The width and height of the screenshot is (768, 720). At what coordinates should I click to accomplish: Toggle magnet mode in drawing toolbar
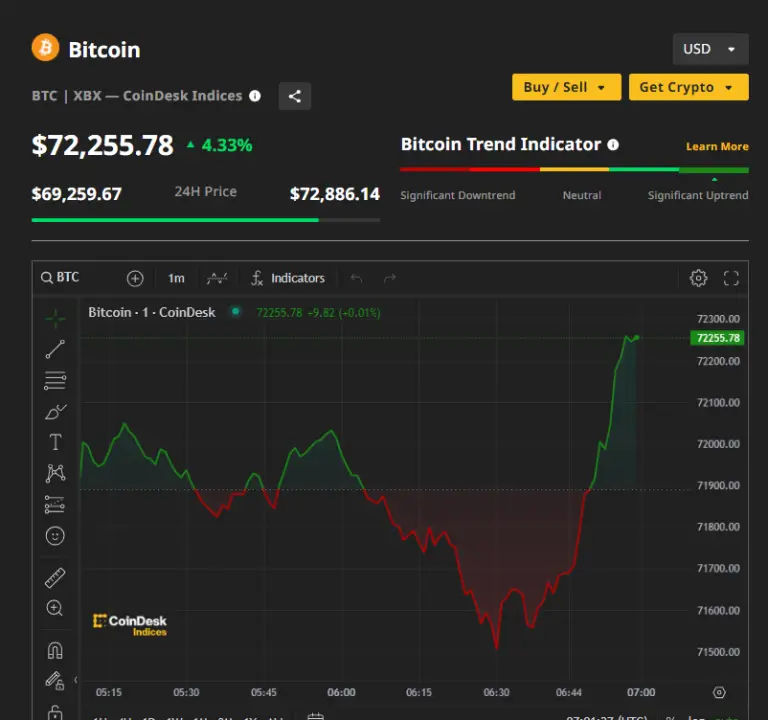pos(55,650)
